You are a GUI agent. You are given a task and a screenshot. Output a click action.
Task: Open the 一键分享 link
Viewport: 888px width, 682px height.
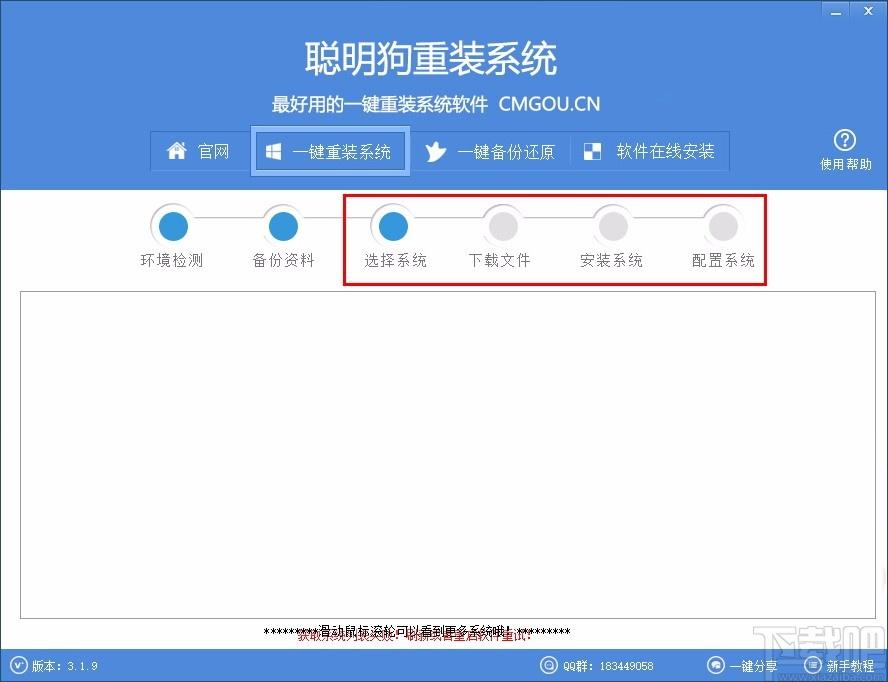pyautogui.click(x=753, y=666)
